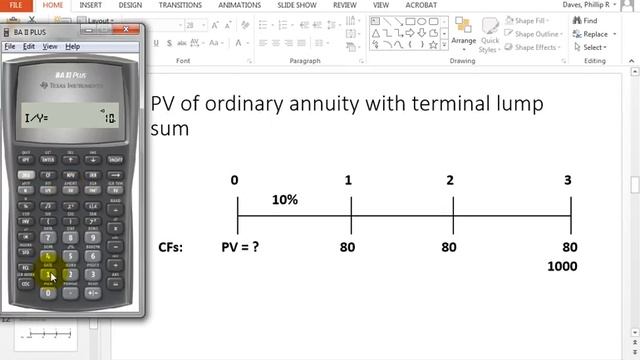Click the Increase Font Size icon
The image size is (640, 360).
215,25
